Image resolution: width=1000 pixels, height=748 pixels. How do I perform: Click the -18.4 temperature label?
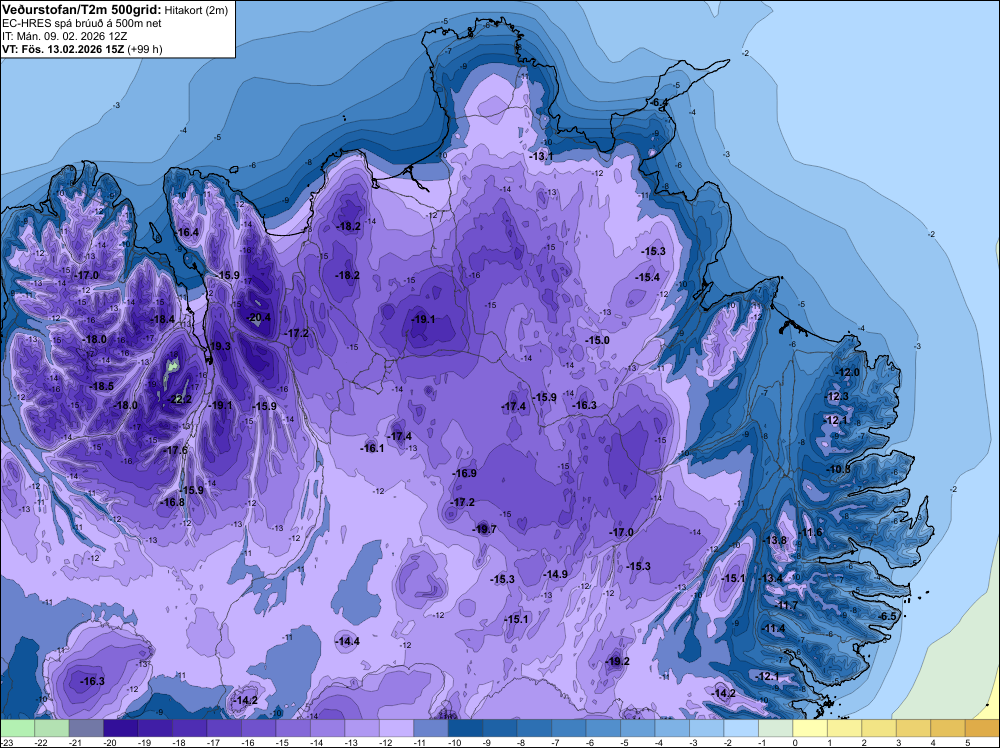pos(162,319)
